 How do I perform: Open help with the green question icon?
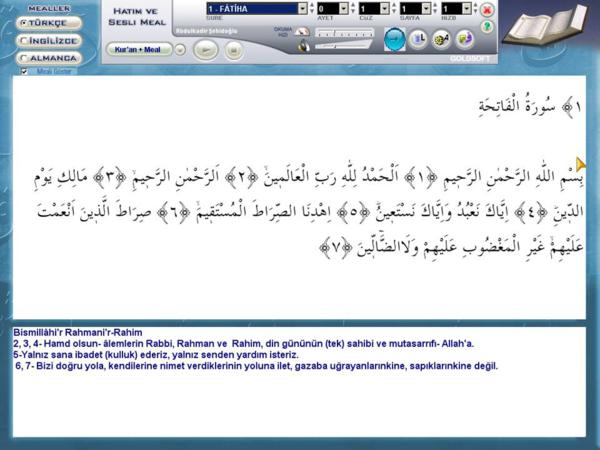coord(487,27)
